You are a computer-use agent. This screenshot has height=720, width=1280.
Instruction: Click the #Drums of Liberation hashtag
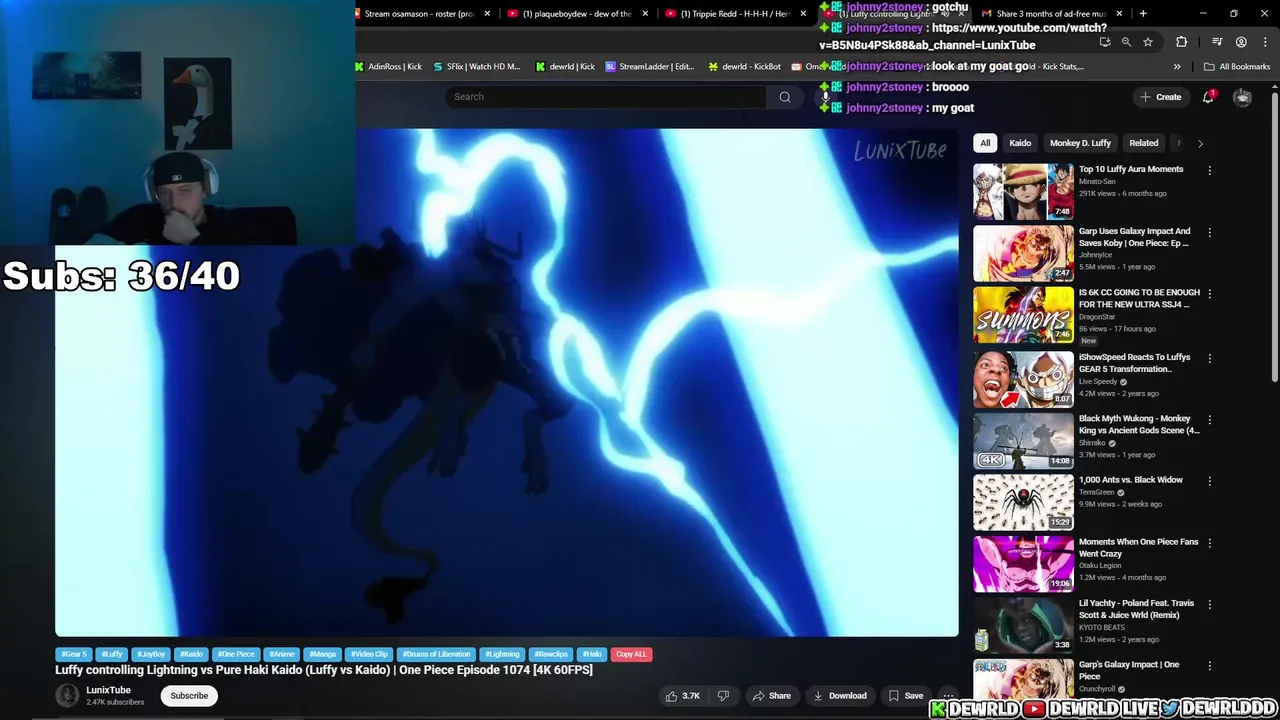[435, 654]
